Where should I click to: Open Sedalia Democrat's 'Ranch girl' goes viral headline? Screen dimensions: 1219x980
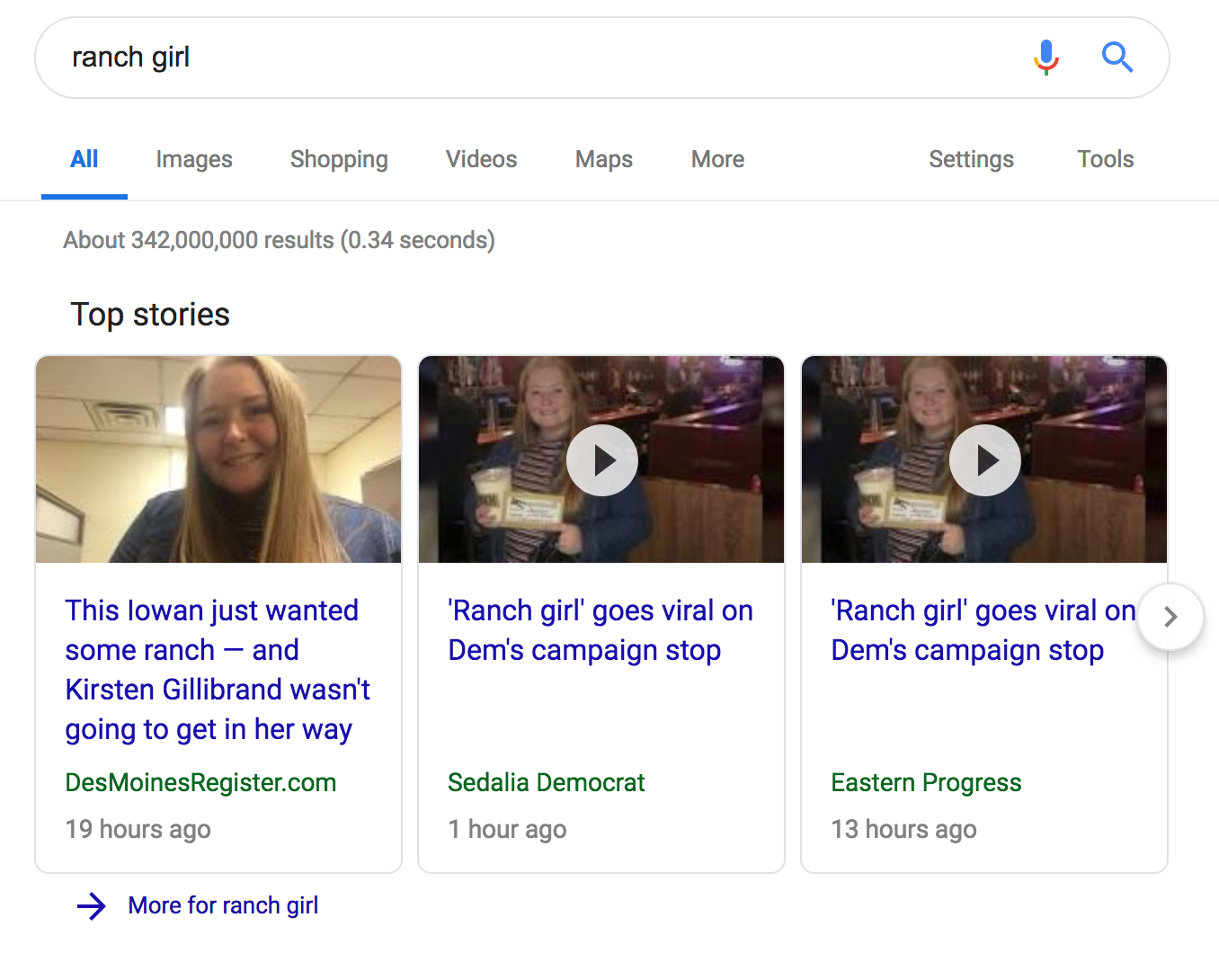pos(601,630)
